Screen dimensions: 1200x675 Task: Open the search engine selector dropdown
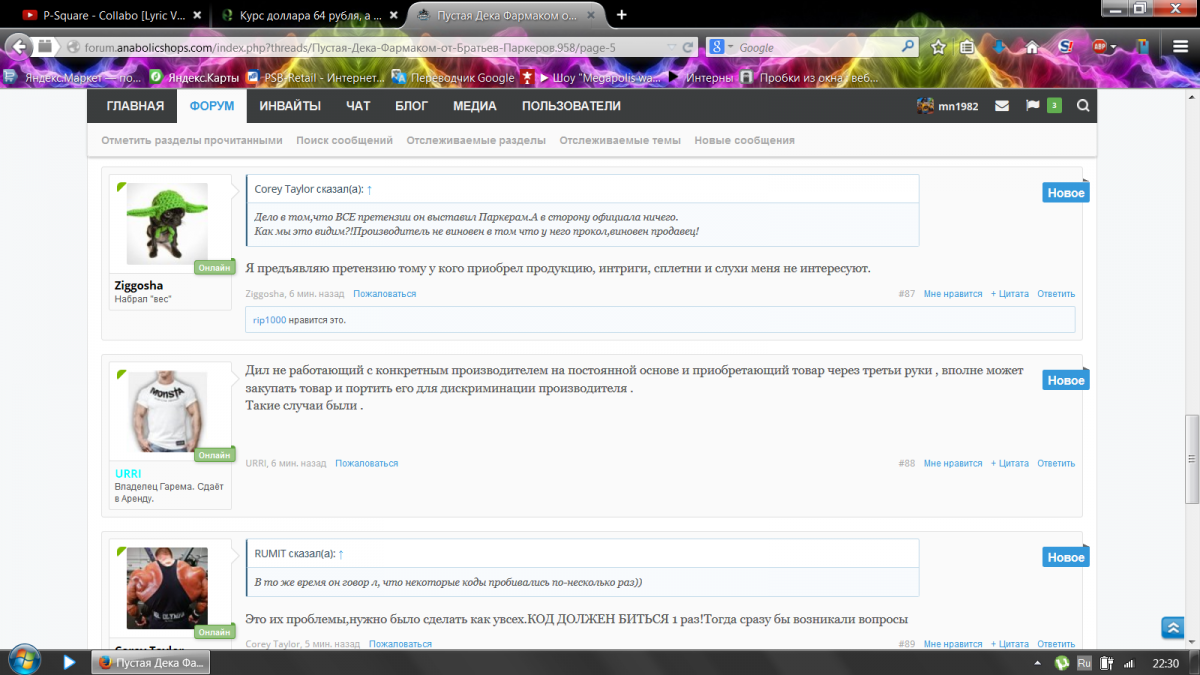[x=722, y=47]
